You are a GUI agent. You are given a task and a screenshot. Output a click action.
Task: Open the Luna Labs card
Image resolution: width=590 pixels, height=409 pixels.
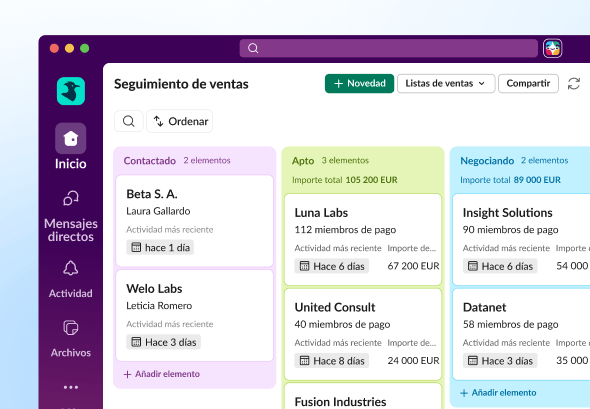coord(363,240)
